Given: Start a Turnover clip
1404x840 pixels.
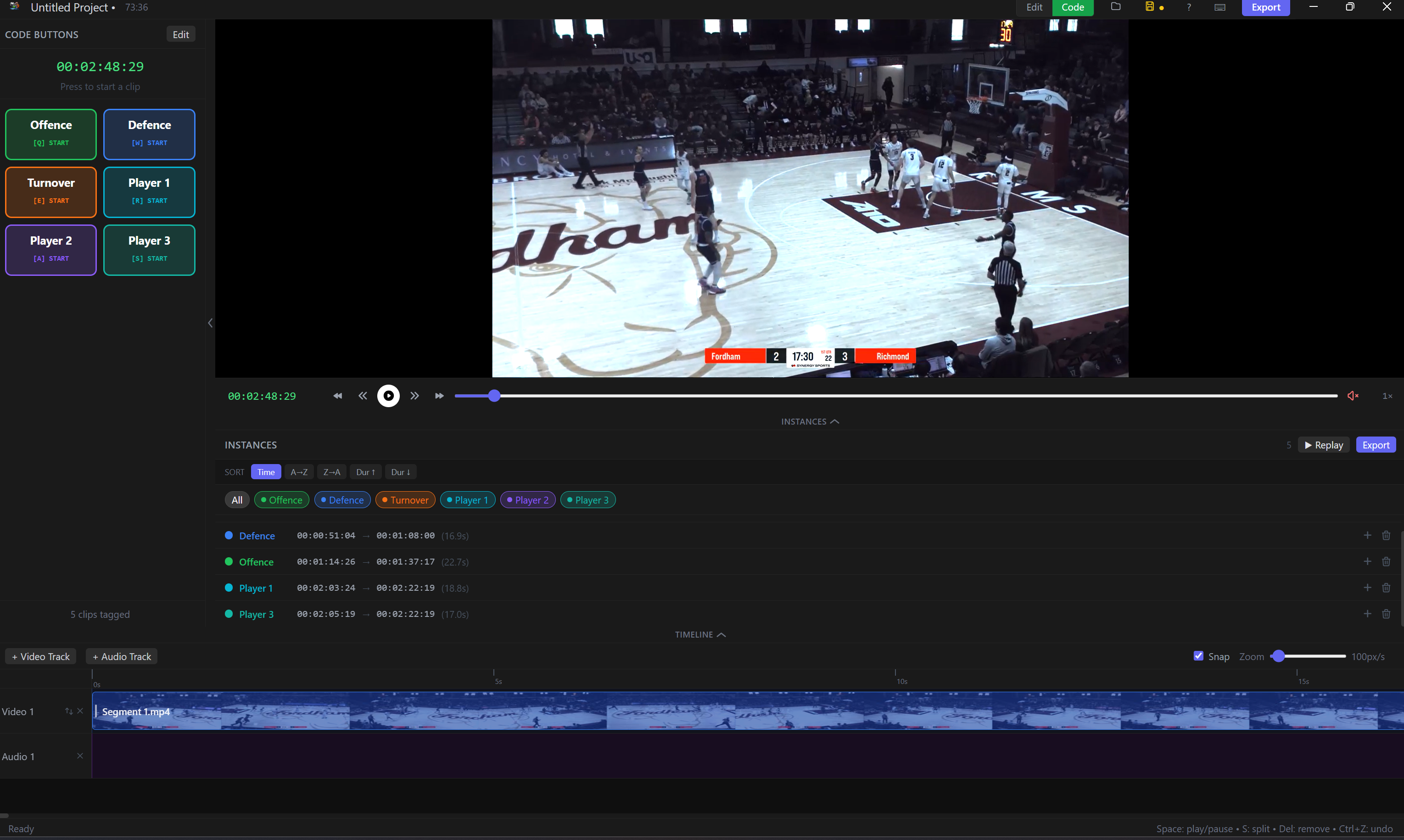Looking at the screenshot, I should coord(51,192).
